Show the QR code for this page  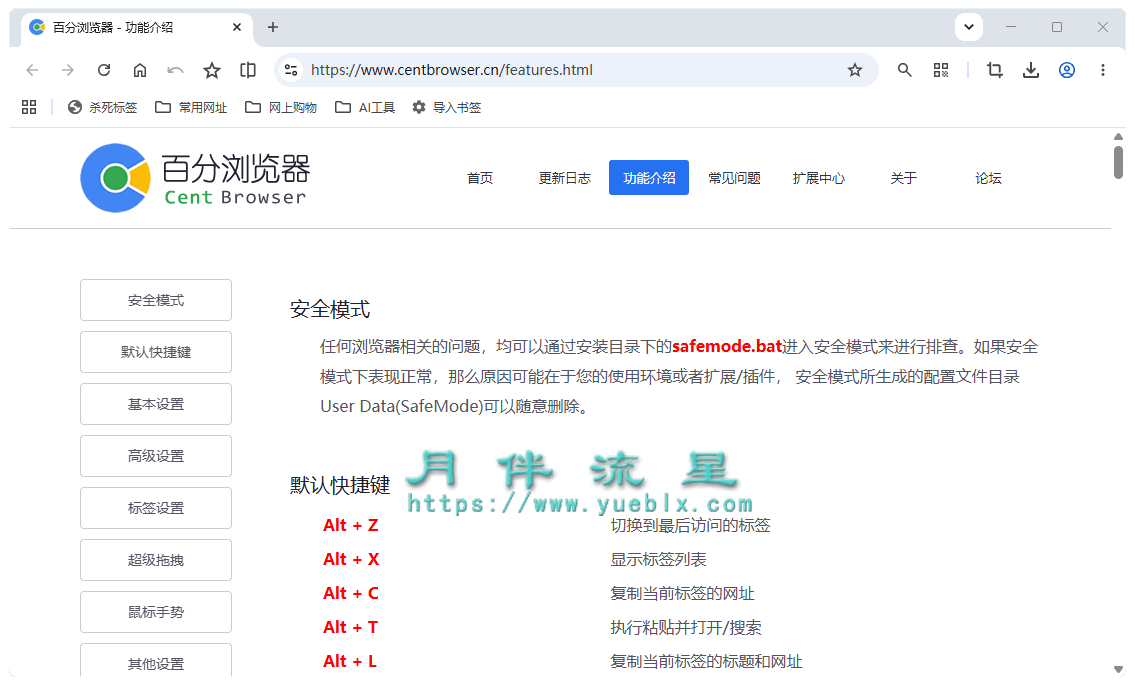(940, 70)
